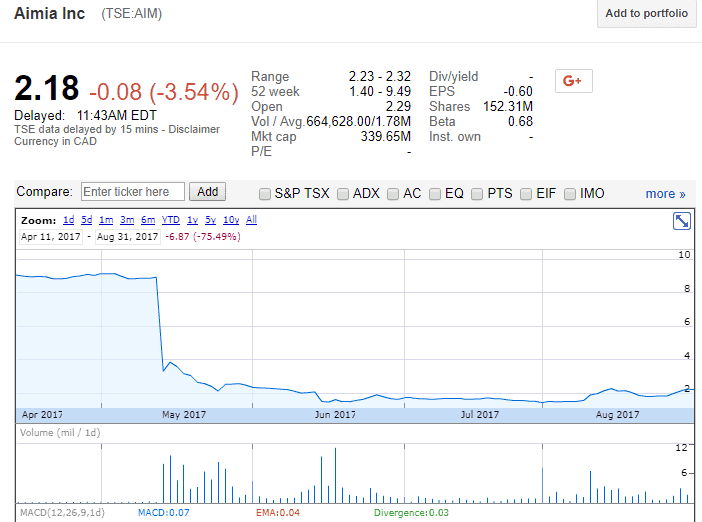Screen dimensions: 702x522
Task: Click the (TSE:AIM) ticker text
Action: click(131, 14)
